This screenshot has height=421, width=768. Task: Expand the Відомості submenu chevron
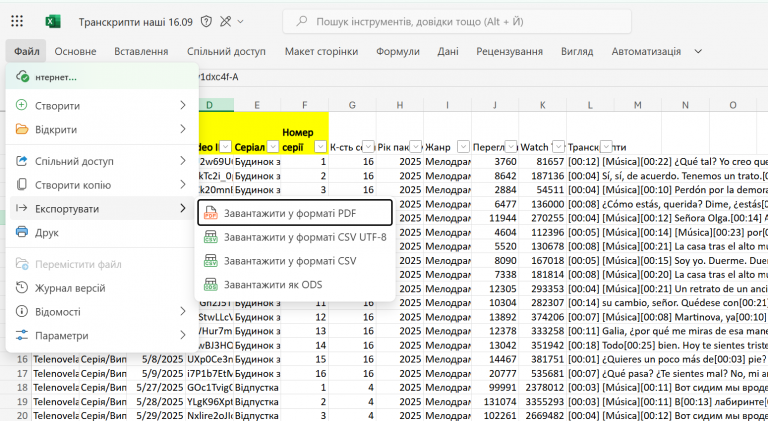coord(183,311)
